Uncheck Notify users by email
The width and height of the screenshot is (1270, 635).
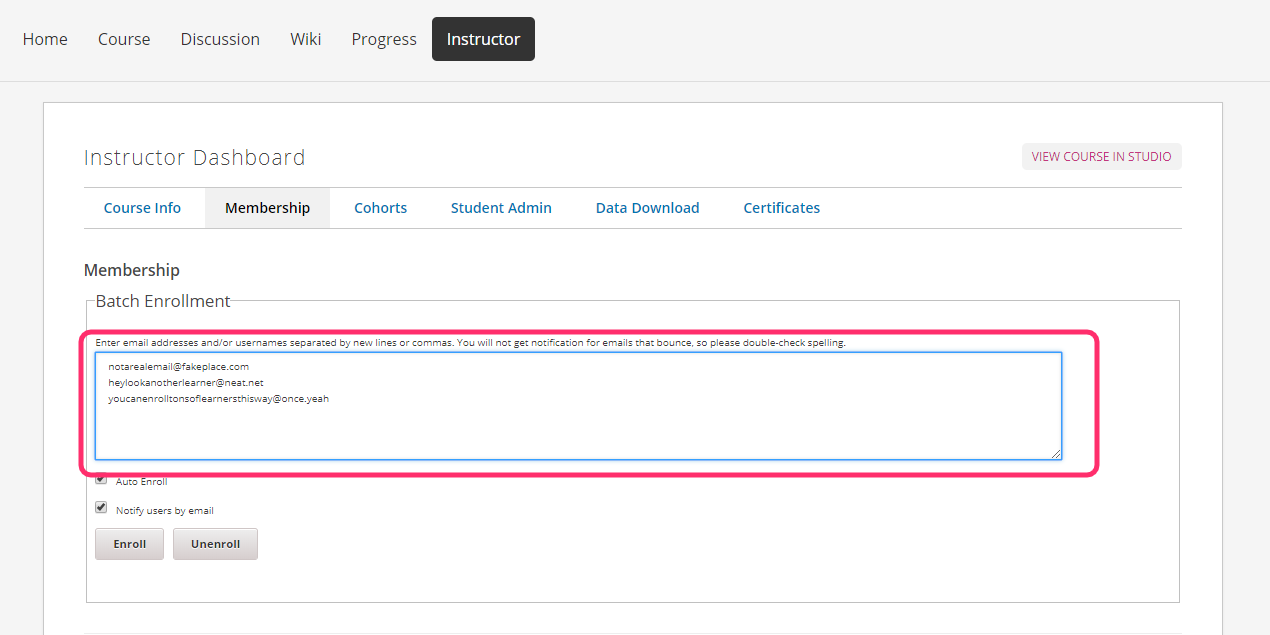click(100, 507)
